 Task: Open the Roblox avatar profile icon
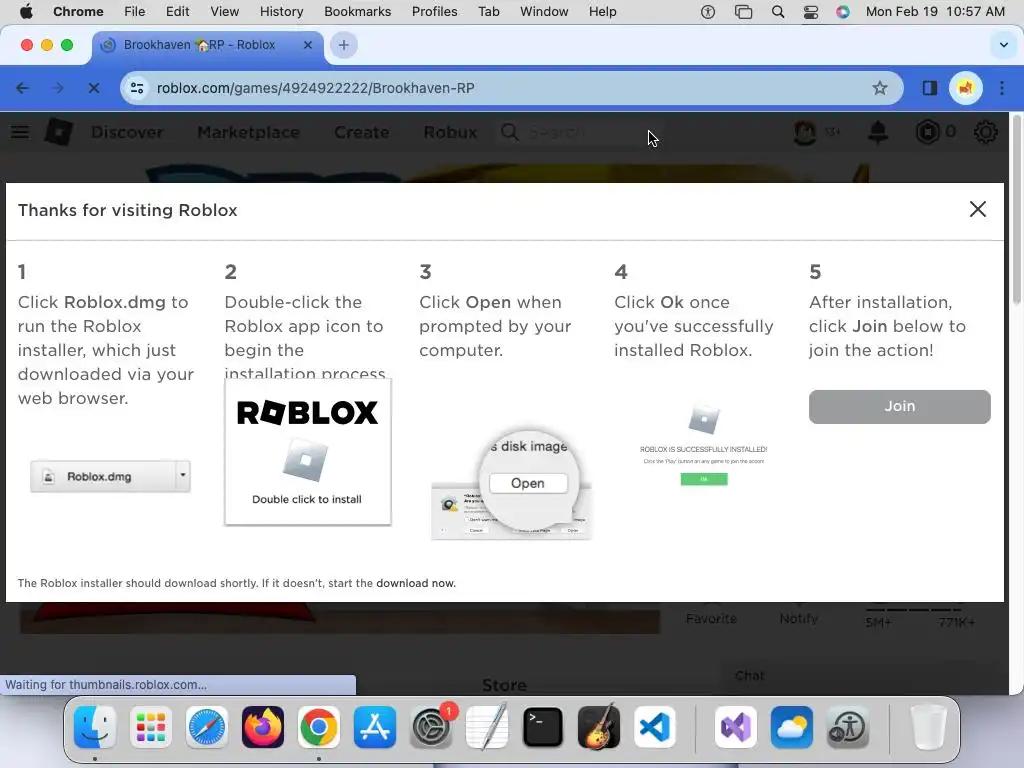point(805,133)
